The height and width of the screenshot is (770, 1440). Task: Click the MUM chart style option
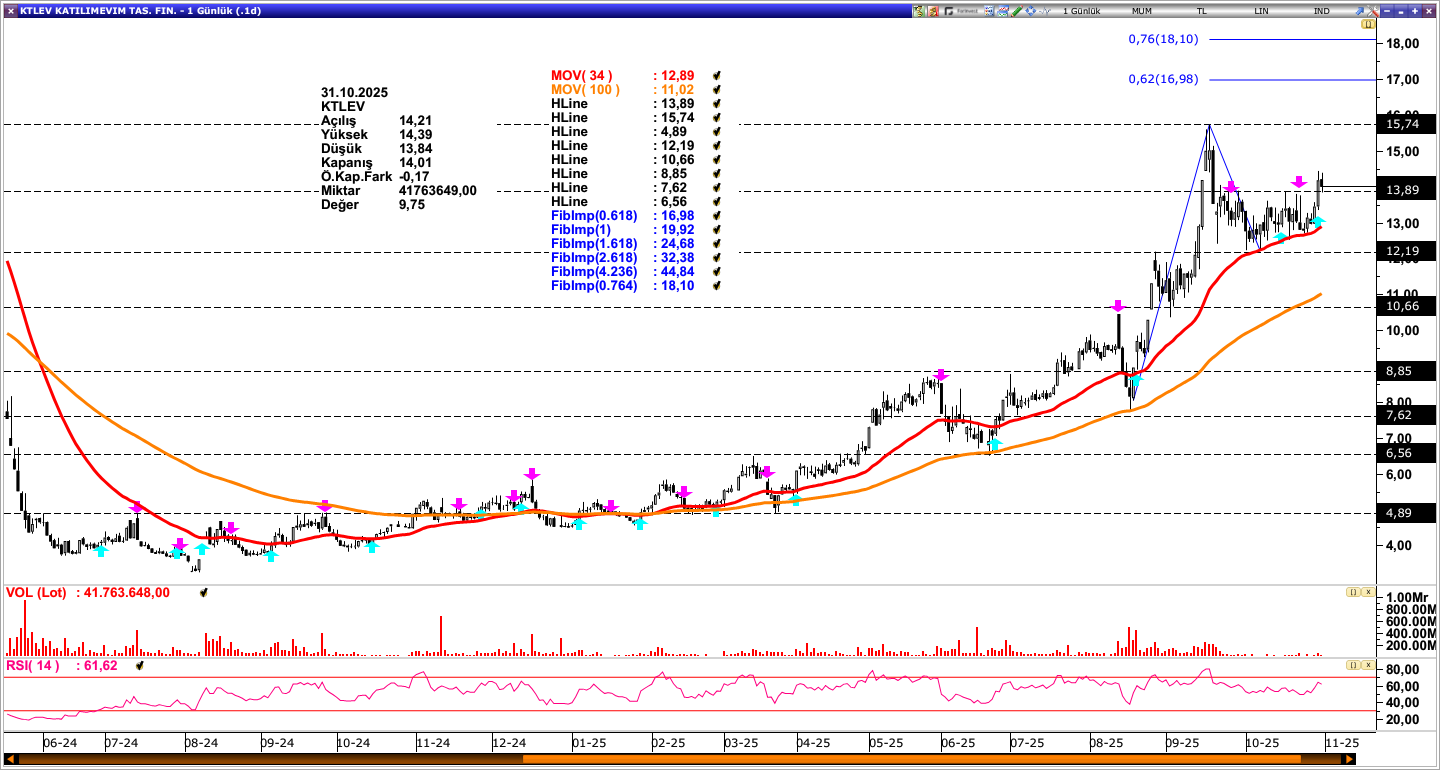[1141, 10]
